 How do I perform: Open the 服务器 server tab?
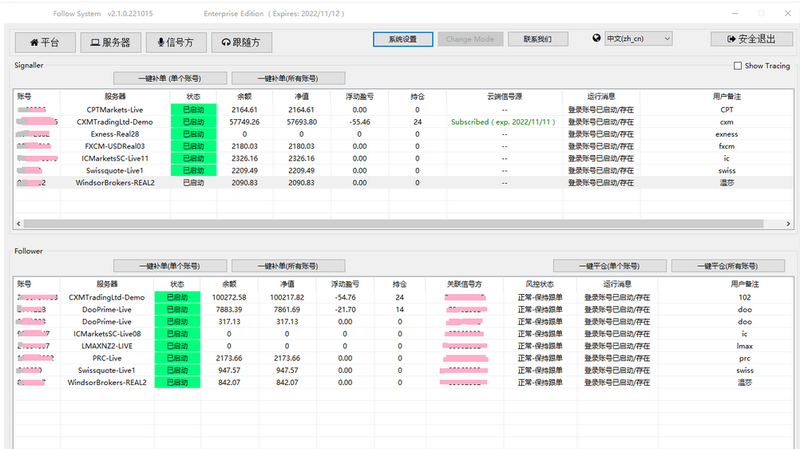coord(111,42)
